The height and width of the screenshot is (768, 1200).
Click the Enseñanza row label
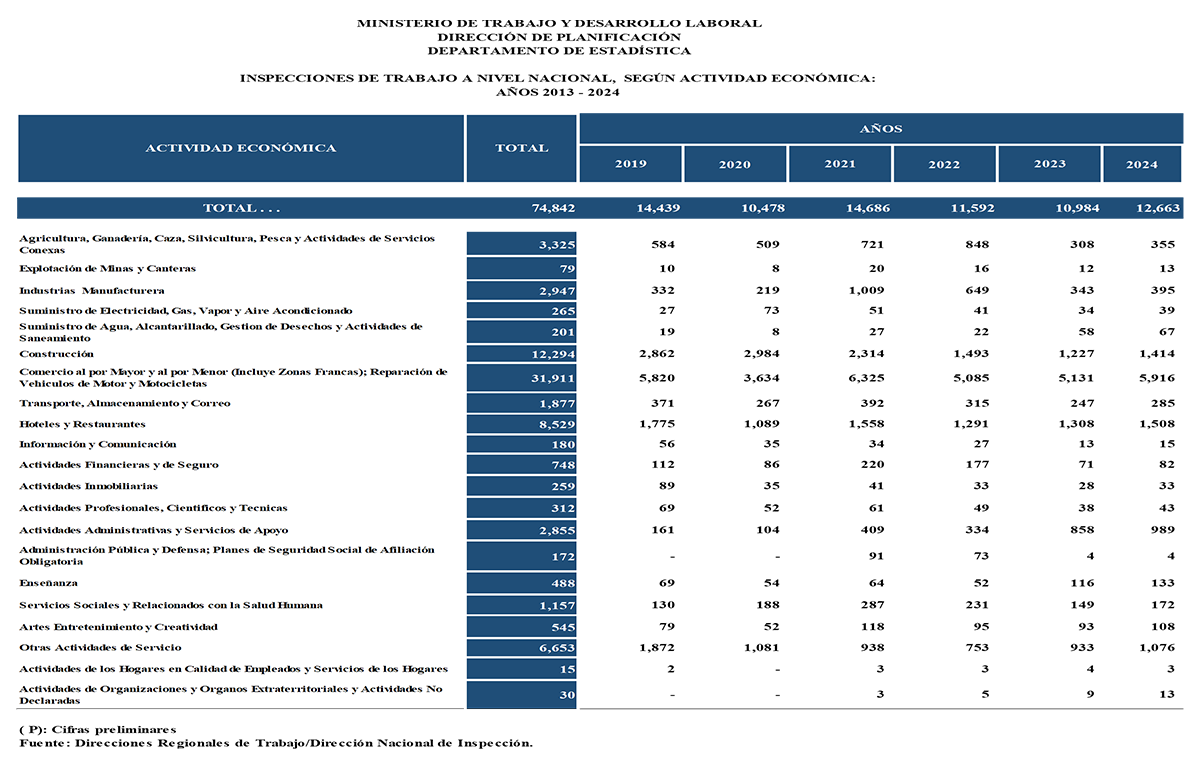[48, 582]
